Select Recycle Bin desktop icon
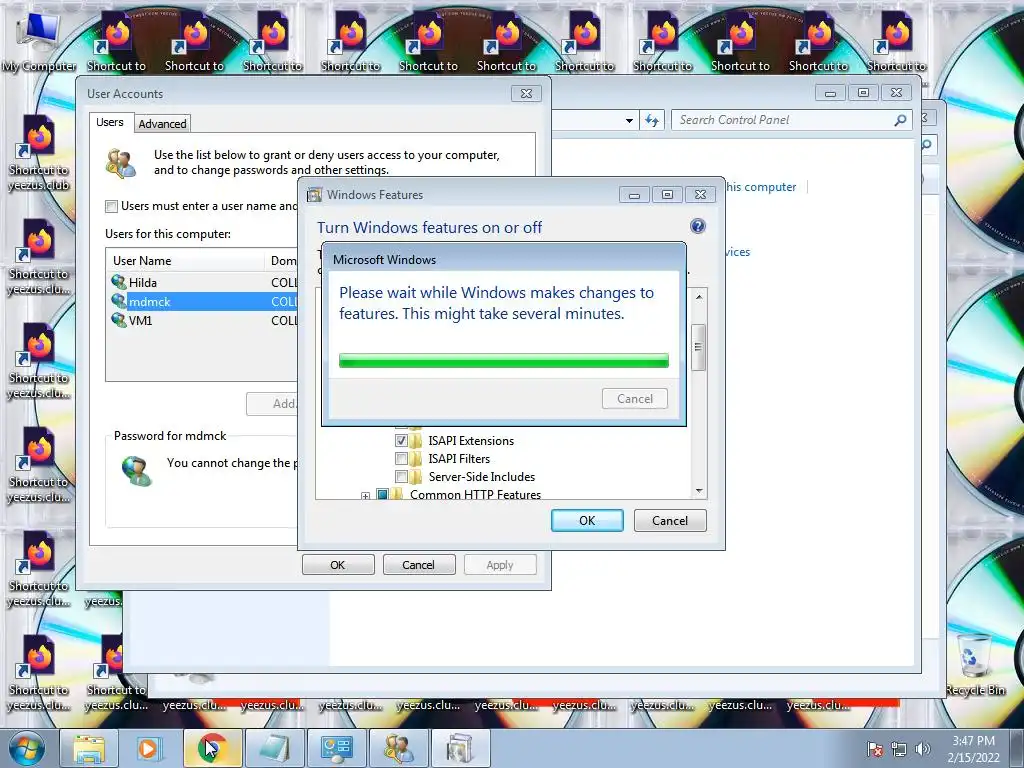Image resolution: width=1024 pixels, height=768 pixels. tap(975, 664)
